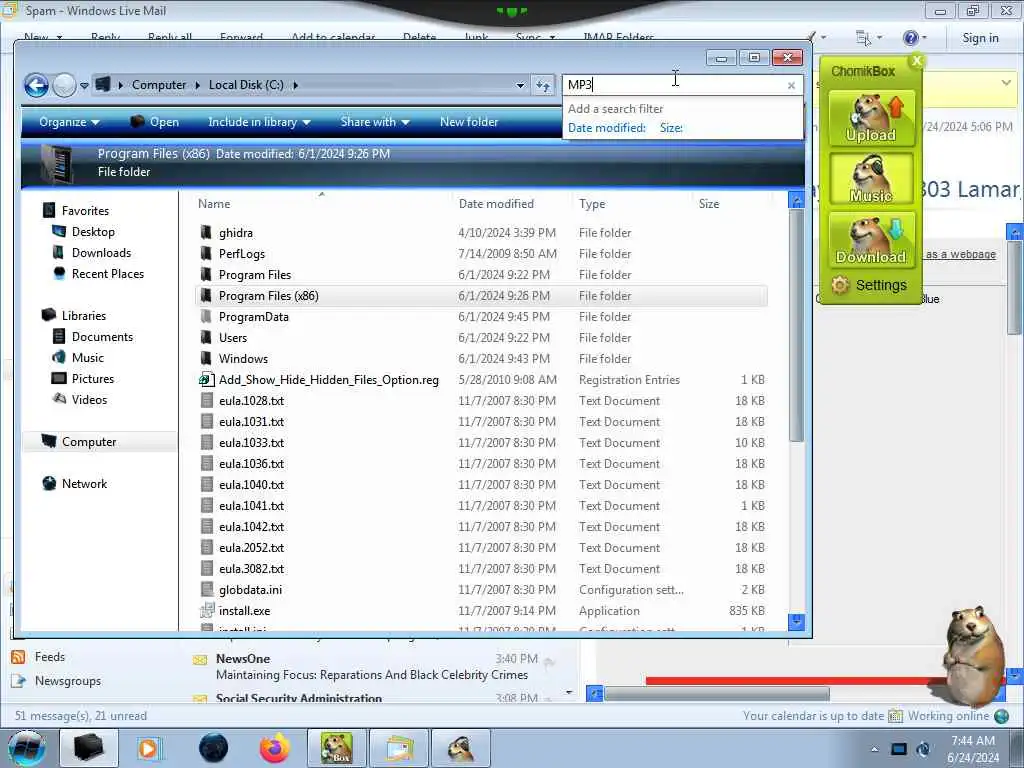The height and width of the screenshot is (768, 1024).
Task: Open Downloads in the Favorites list
Action: tap(101, 253)
